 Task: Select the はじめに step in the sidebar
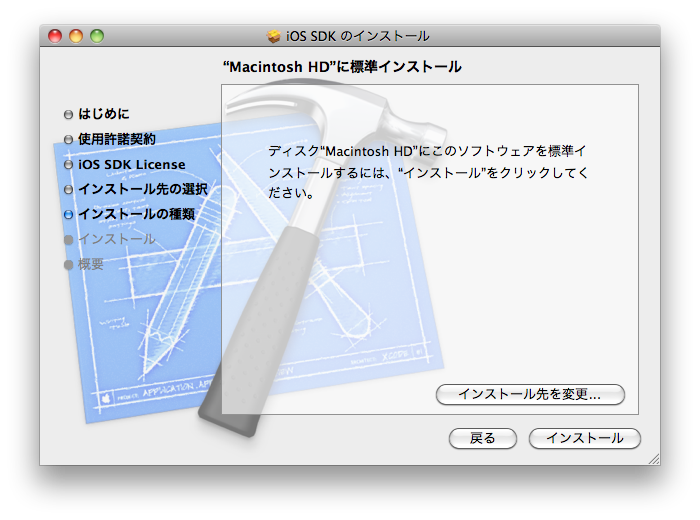coord(104,114)
